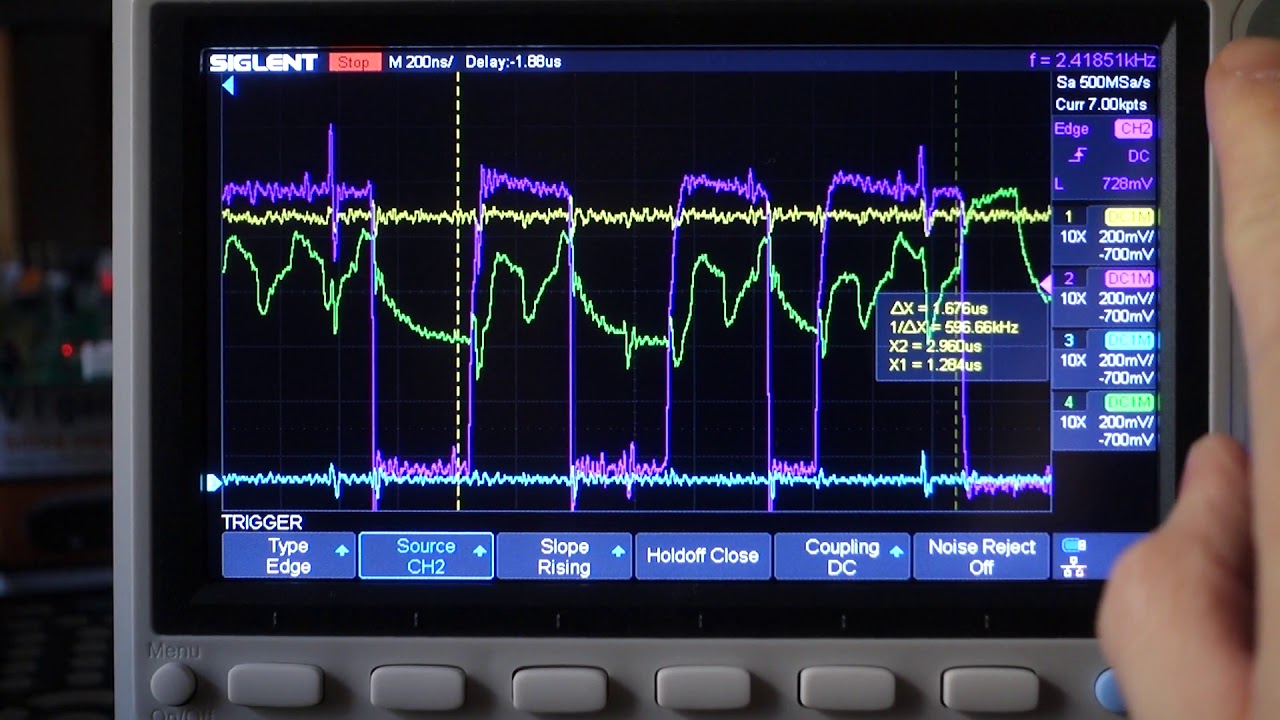Screen dimensions: 1280x720
Task: Click the round Menu On/Off button
Action: click(x=173, y=684)
